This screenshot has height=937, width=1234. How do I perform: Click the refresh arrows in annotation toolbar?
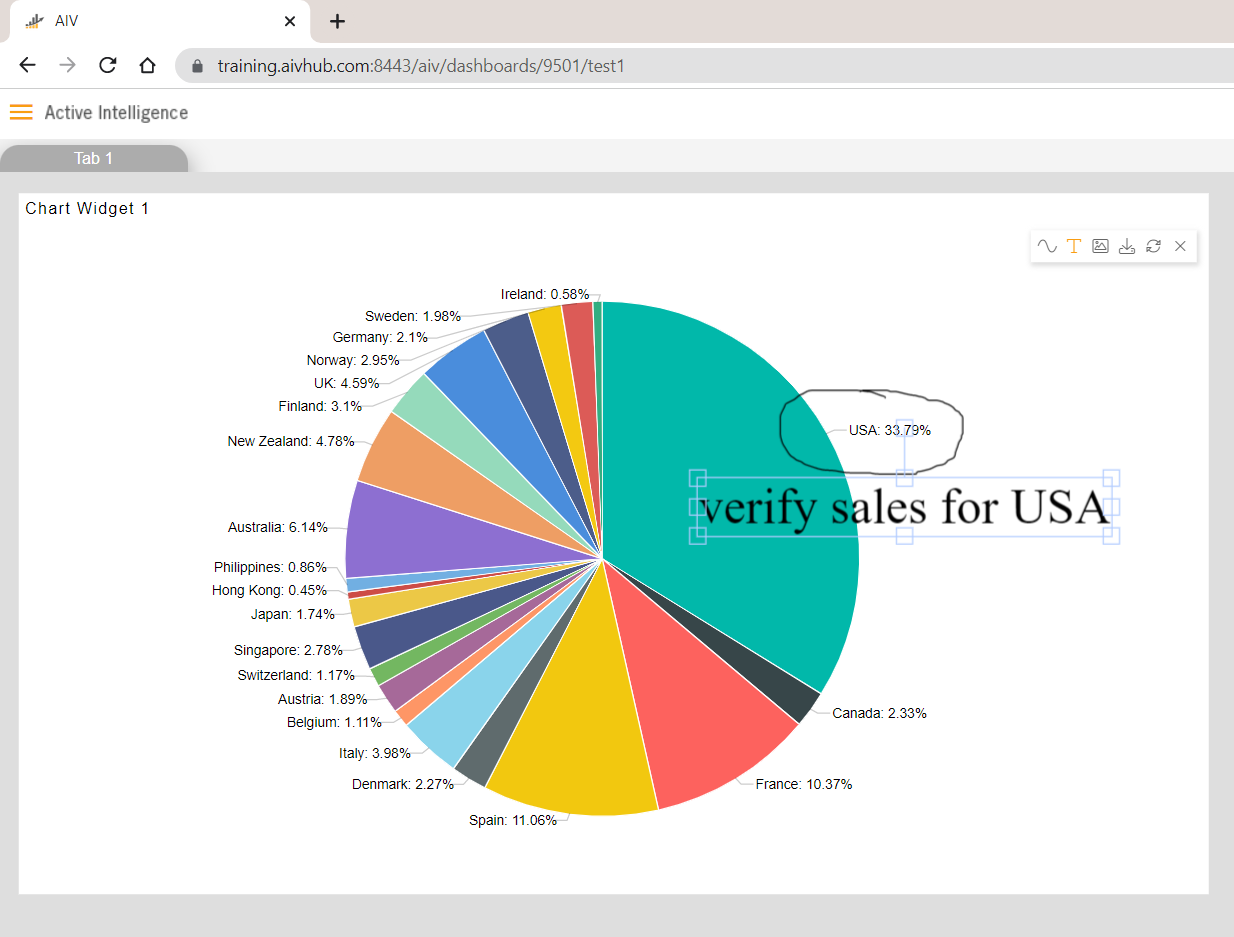coord(1153,246)
